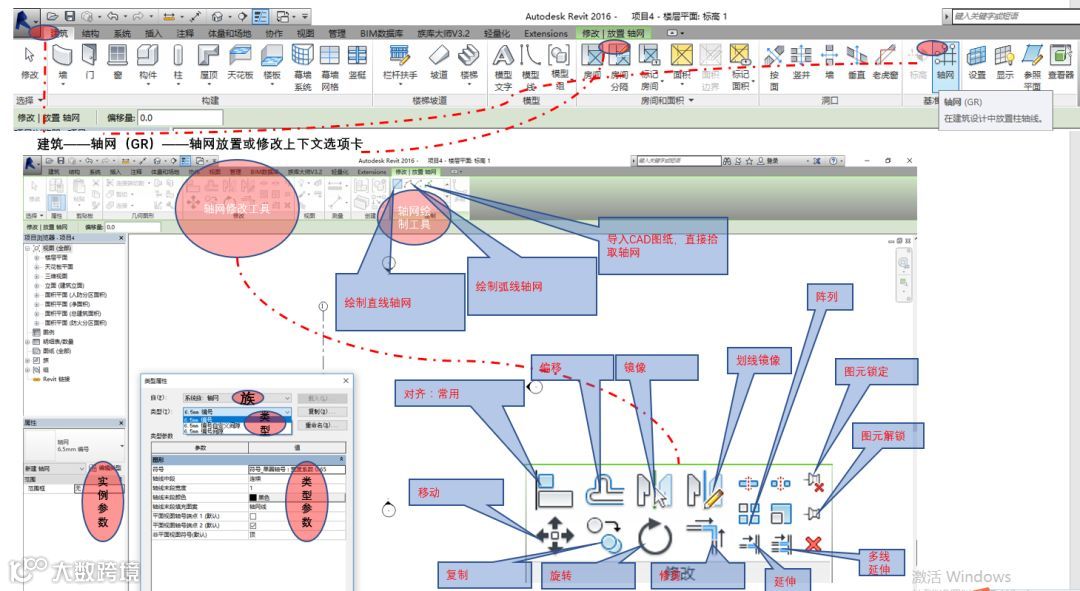This screenshot has width=1080, height=591.
Task: Click the 标记面积 tag area button
Action: click(740, 66)
